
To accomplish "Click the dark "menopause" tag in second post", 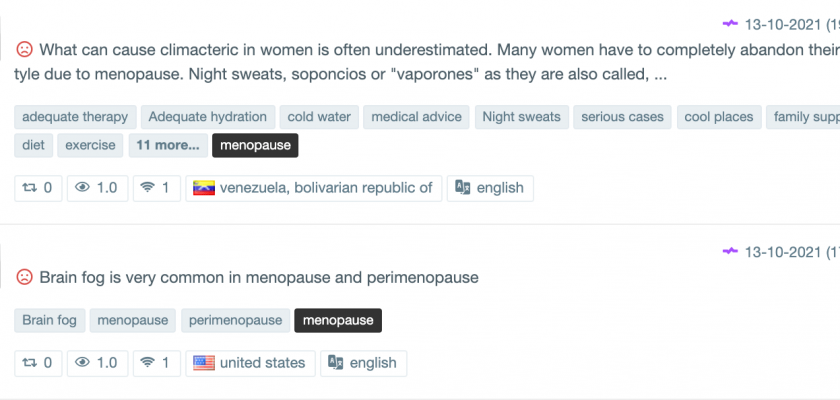I will tap(338, 320).
